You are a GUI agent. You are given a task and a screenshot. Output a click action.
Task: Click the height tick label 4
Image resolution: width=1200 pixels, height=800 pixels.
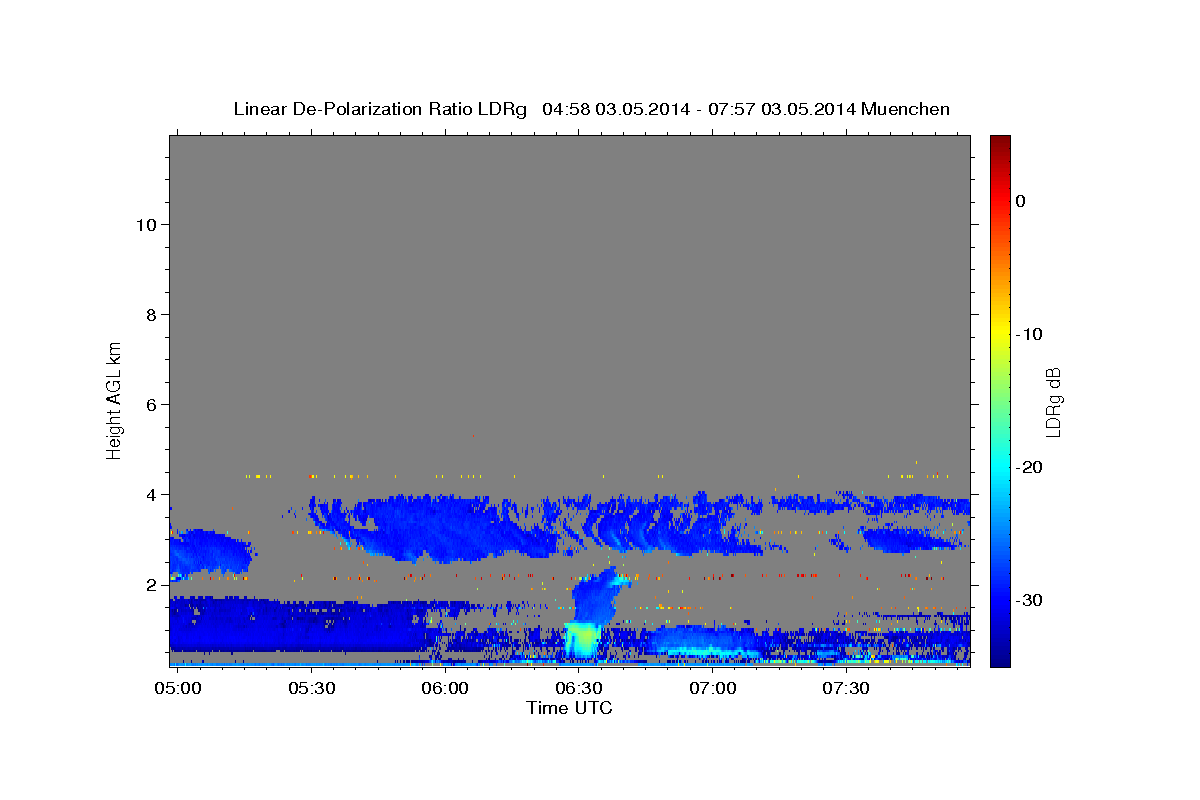point(152,495)
